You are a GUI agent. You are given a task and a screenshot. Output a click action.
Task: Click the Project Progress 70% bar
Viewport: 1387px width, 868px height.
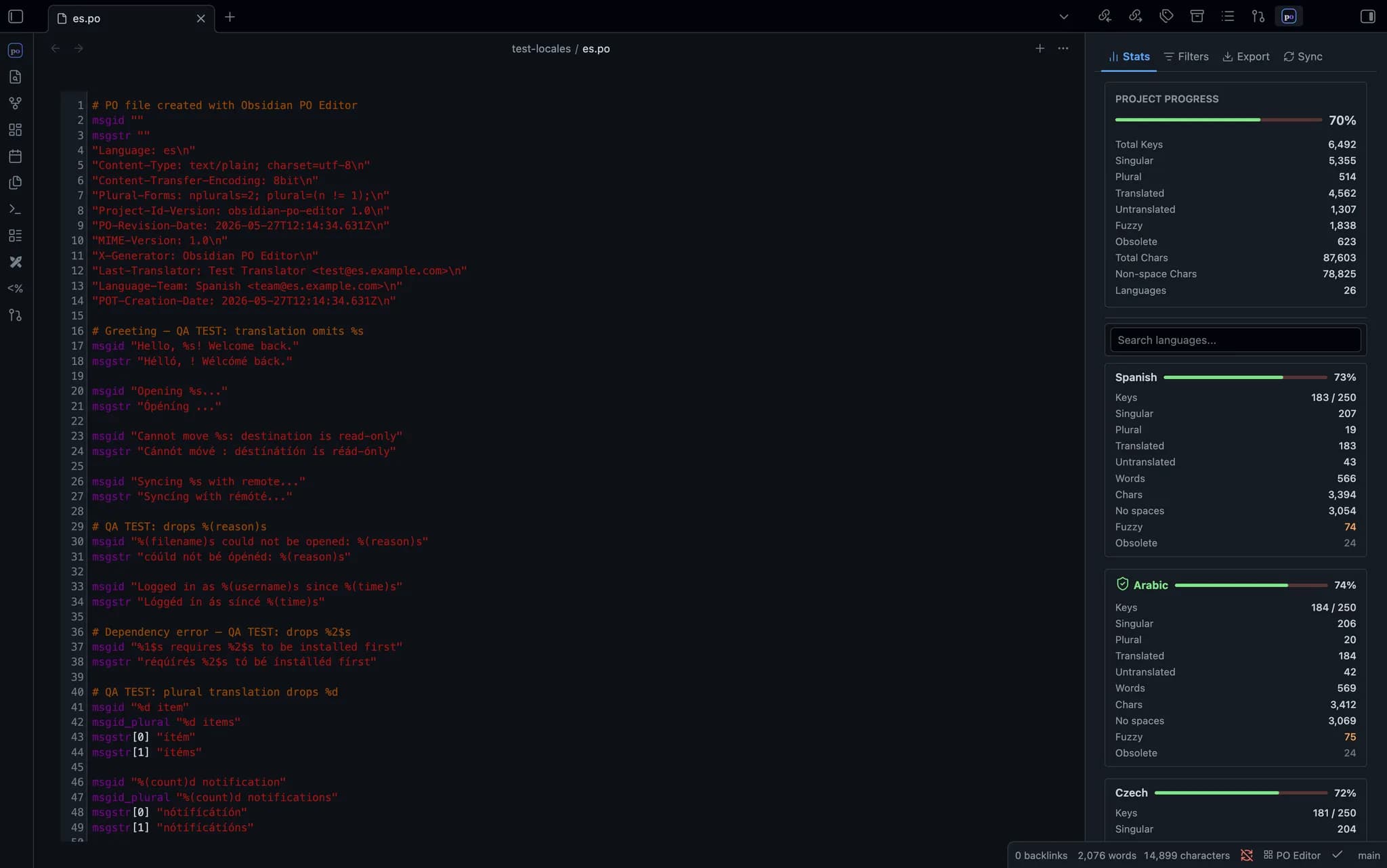coord(1218,120)
